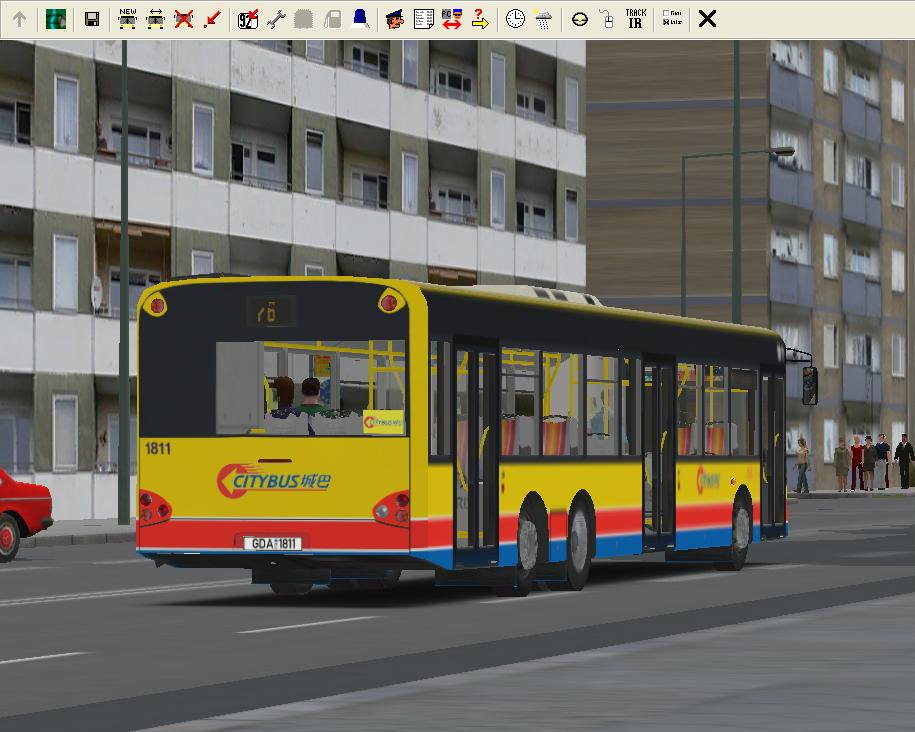Set time with the clock icon
This screenshot has height=732, width=915.
click(515, 19)
